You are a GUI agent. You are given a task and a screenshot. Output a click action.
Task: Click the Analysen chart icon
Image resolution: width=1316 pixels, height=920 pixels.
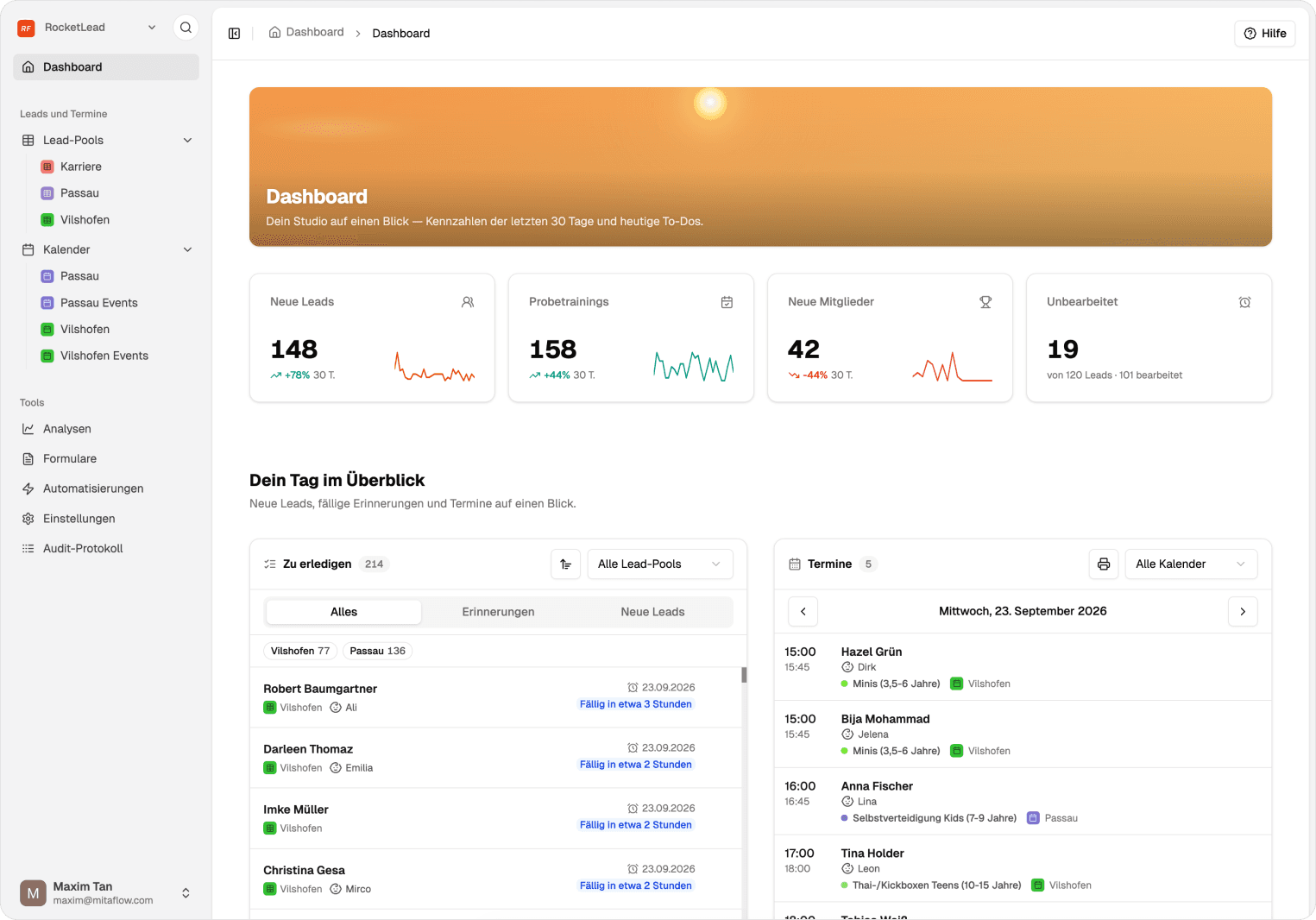[x=28, y=429]
